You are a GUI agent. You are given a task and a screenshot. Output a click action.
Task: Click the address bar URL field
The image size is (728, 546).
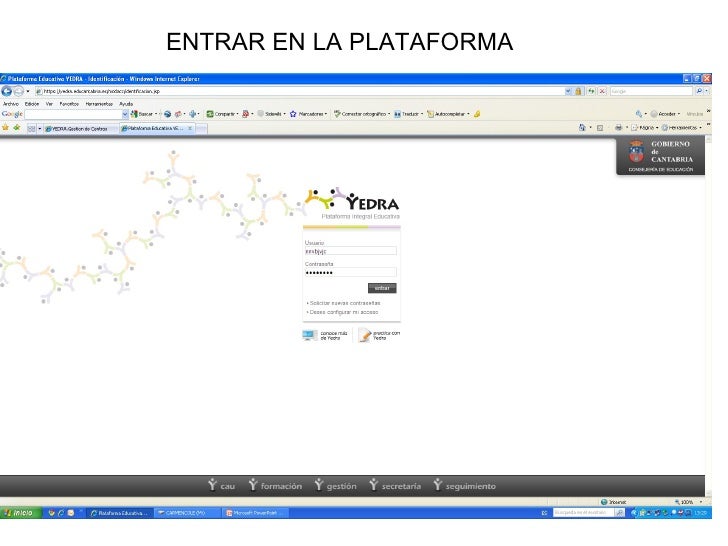point(299,91)
